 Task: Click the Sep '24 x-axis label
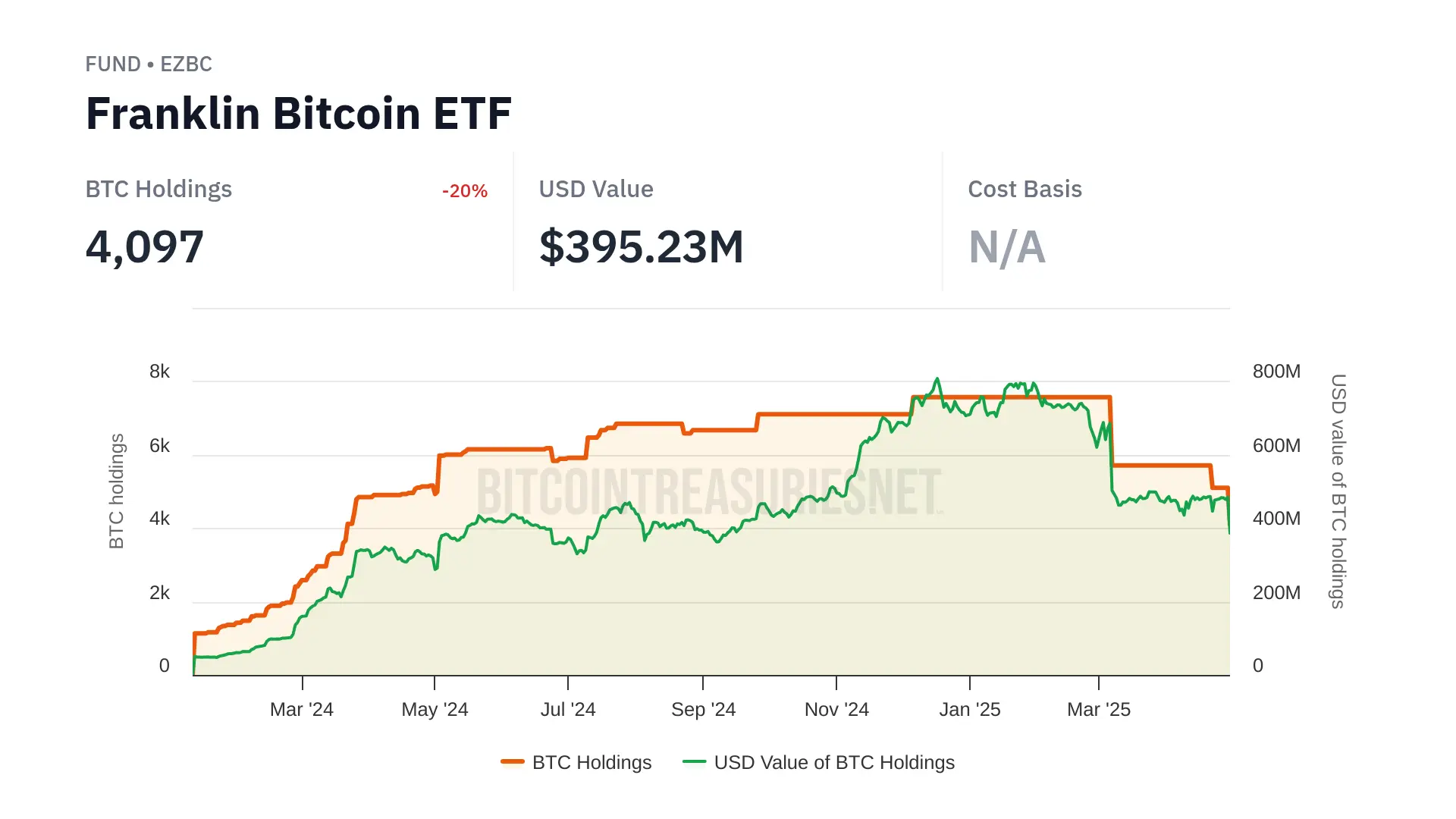[703, 710]
